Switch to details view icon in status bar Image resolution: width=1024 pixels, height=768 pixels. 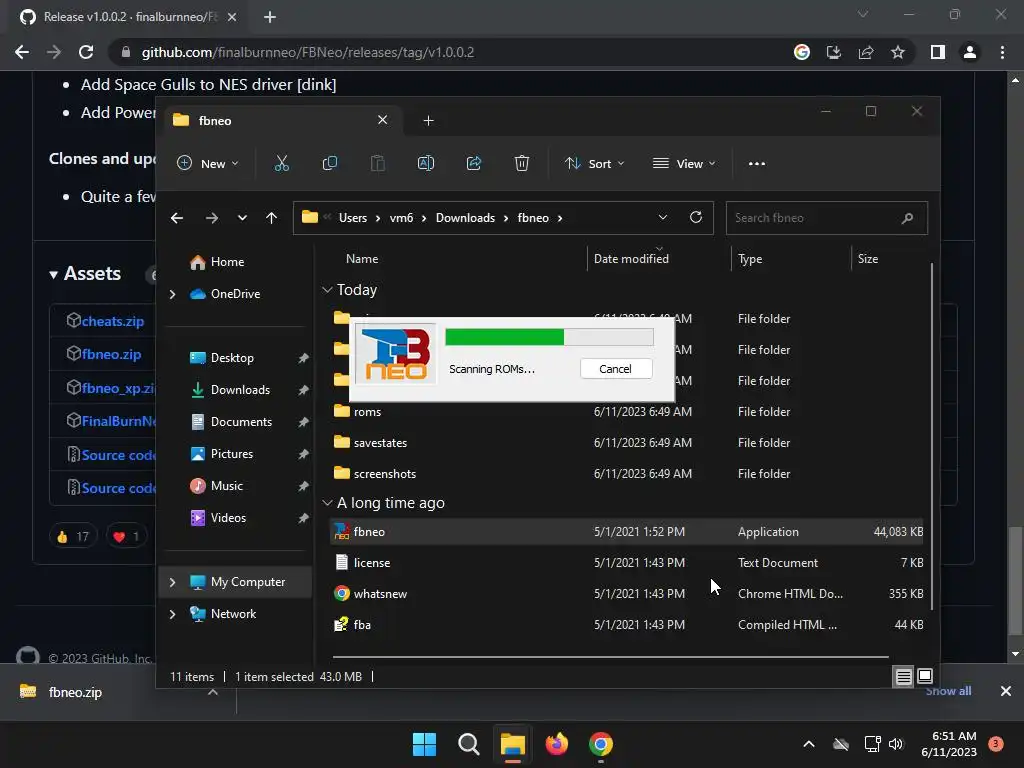point(903,677)
